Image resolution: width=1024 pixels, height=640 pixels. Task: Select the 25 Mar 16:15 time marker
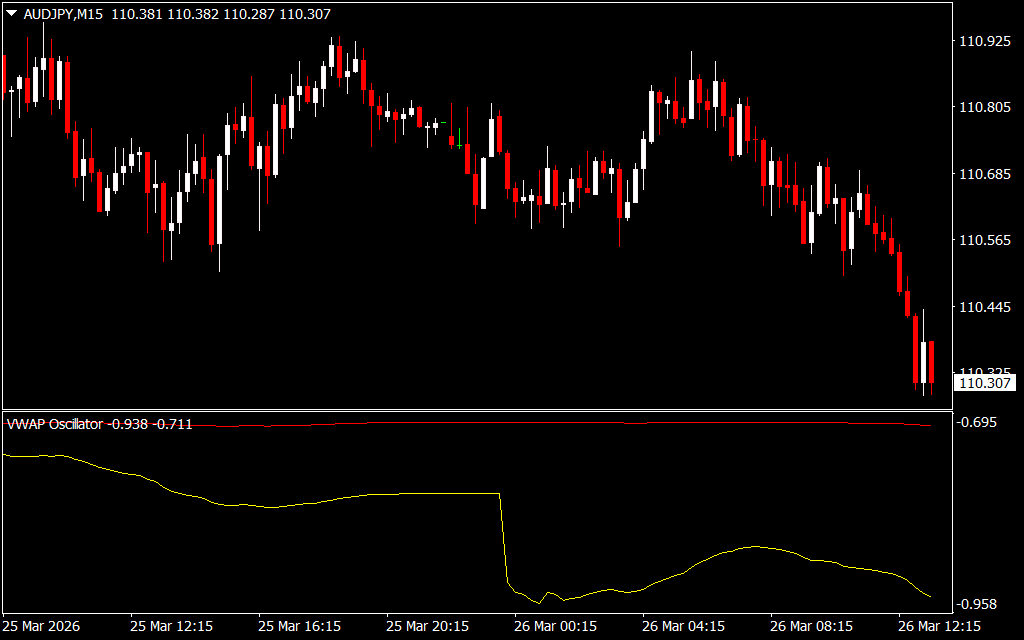pyautogui.click(x=299, y=626)
